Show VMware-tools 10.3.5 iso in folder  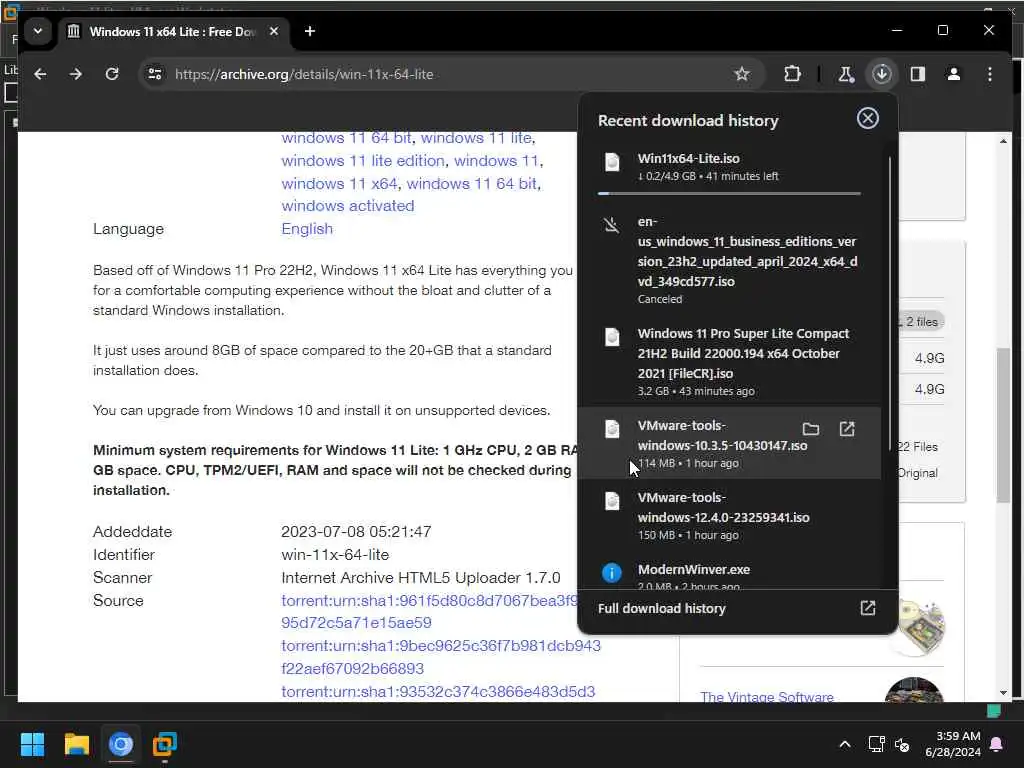point(810,429)
